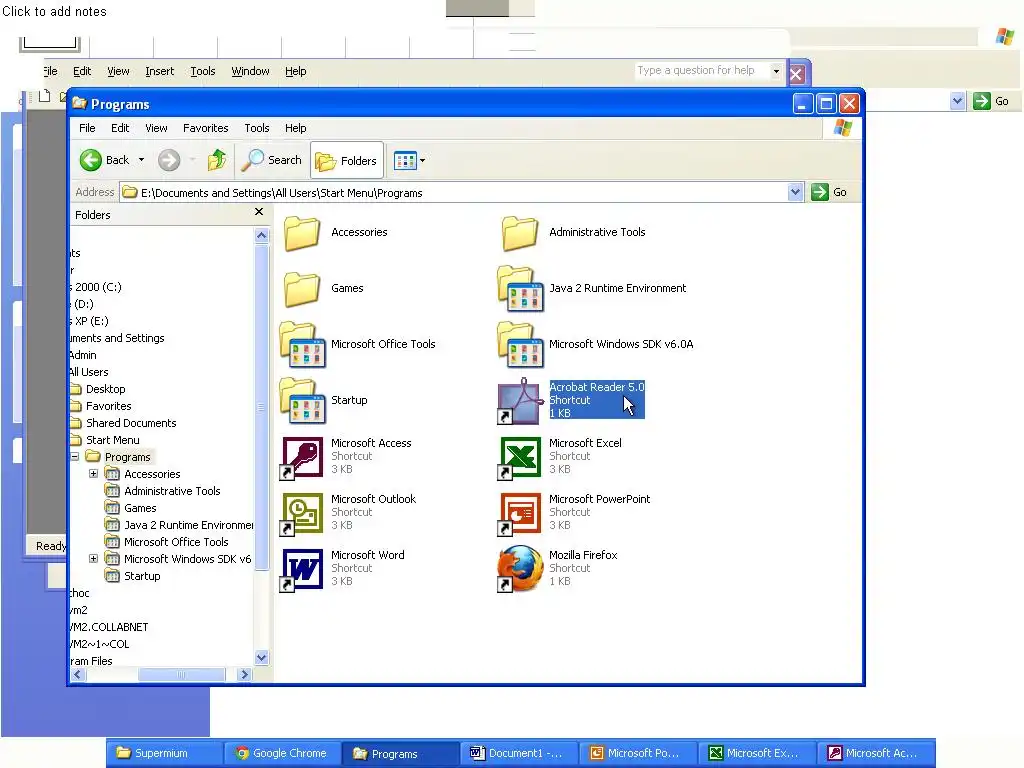Select Start Menu in the folder tree
Screen dimensions: 1024x768
pyautogui.click(x=112, y=440)
